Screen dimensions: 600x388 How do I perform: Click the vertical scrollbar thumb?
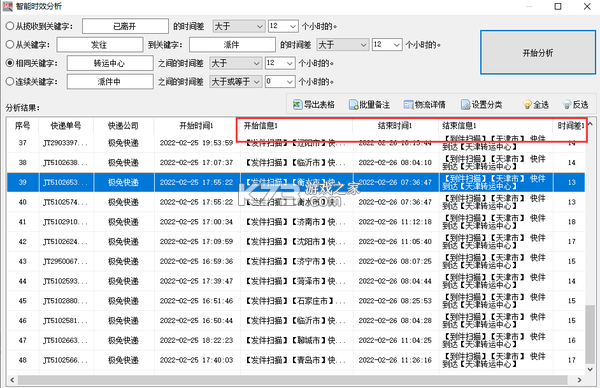tap(590, 334)
